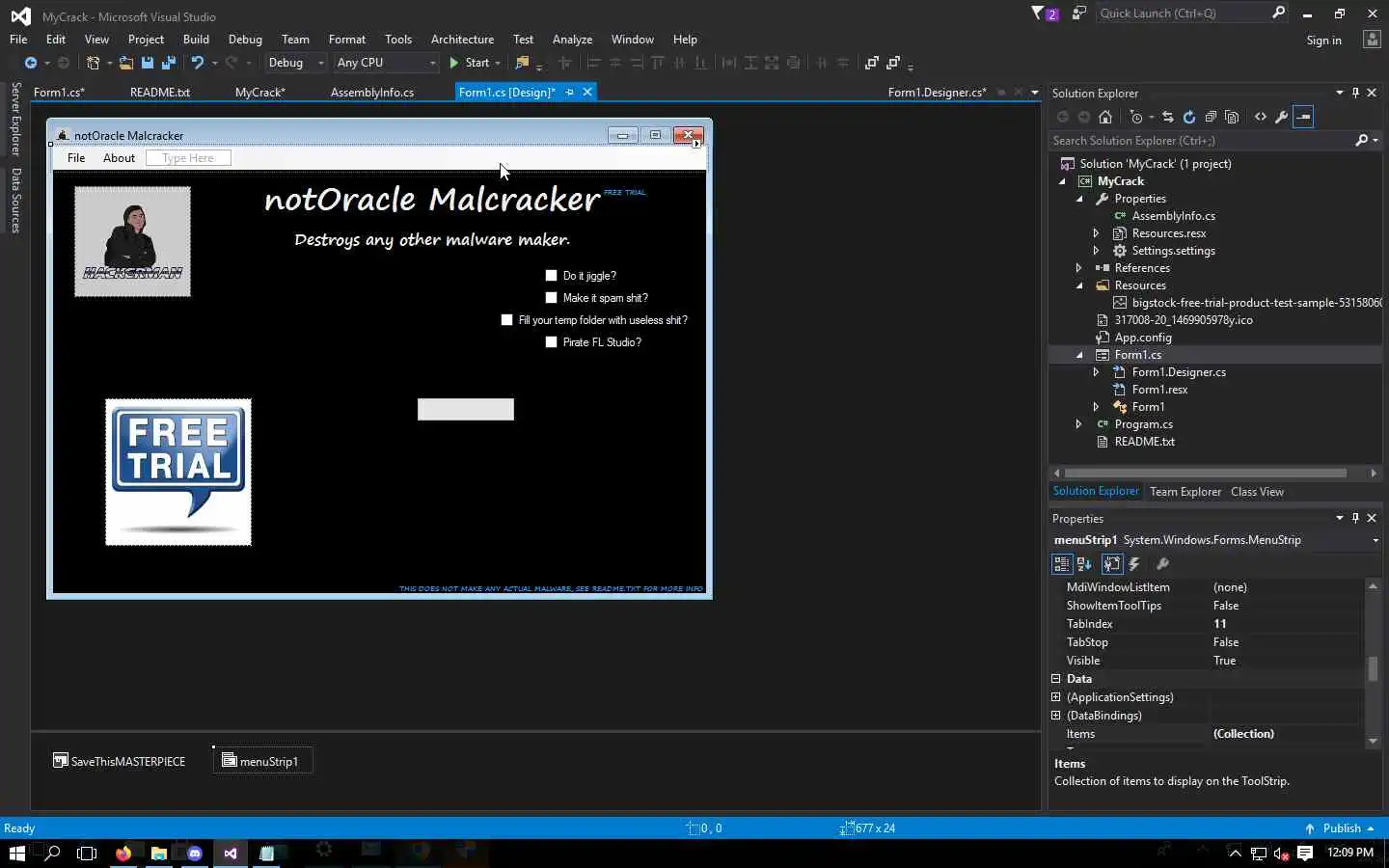Image resolution: width=1389 pixels, height=868 pixels.
Task: Click the Windows Start button on taskbar
Action: pos(17,854)
